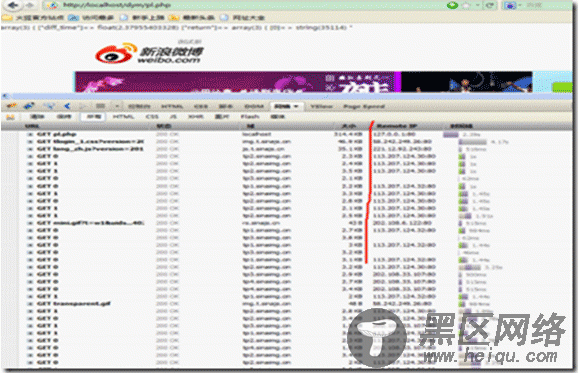579x373 pixels.
Task: Activate the Firebug element inspector icon
Action: [29, 106]
